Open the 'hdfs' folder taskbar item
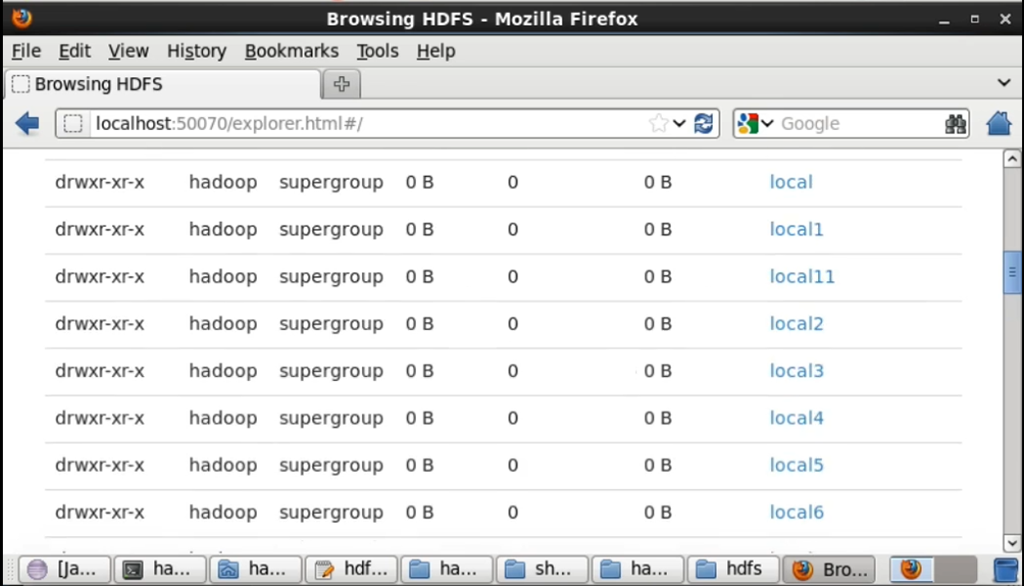1024x586 pixels. [x=733, y=570]
